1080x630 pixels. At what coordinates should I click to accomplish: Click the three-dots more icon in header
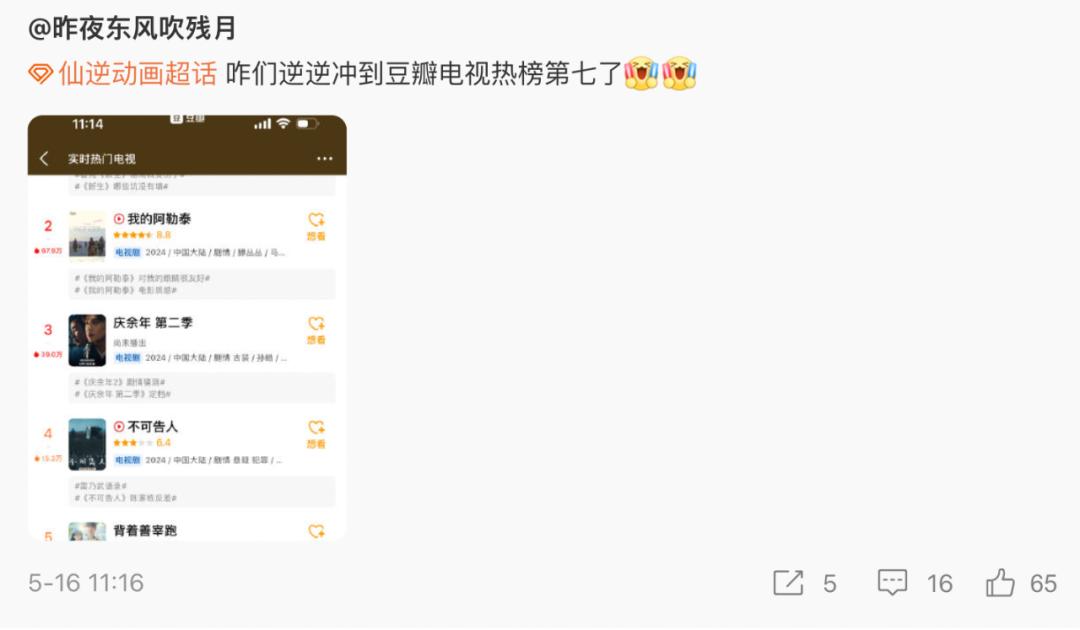(x=324, y=158)
